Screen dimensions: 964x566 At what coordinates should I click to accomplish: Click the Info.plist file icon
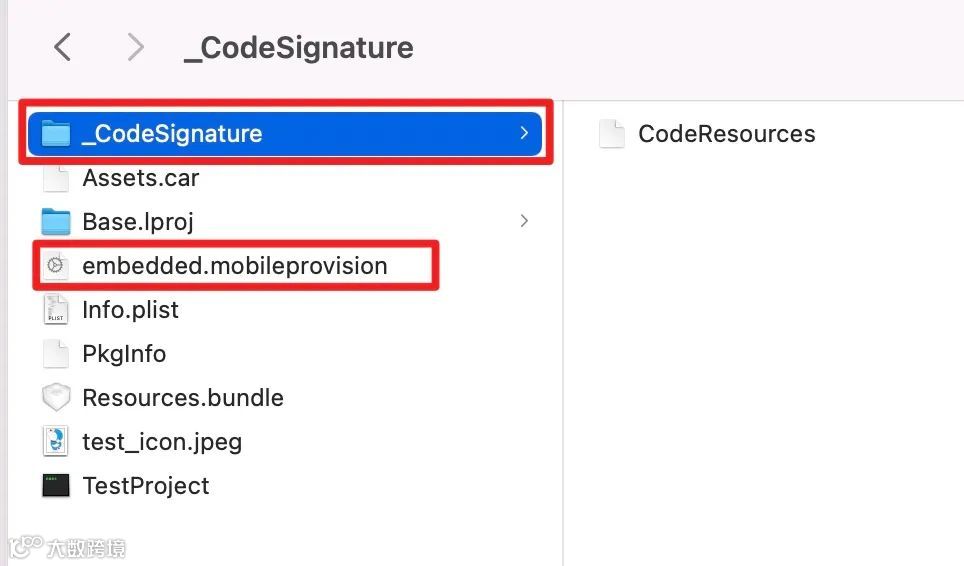point(56,310)
